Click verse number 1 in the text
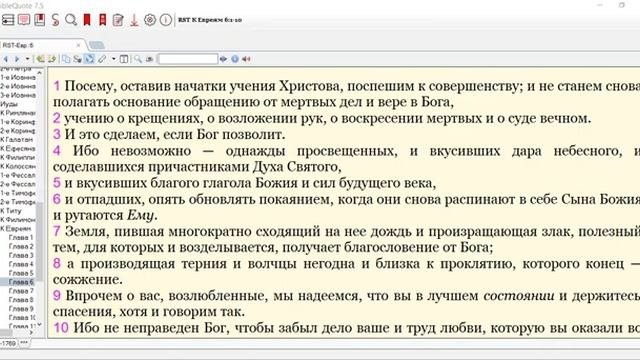Screen dimensions: 640x360 tap(57, 86)
